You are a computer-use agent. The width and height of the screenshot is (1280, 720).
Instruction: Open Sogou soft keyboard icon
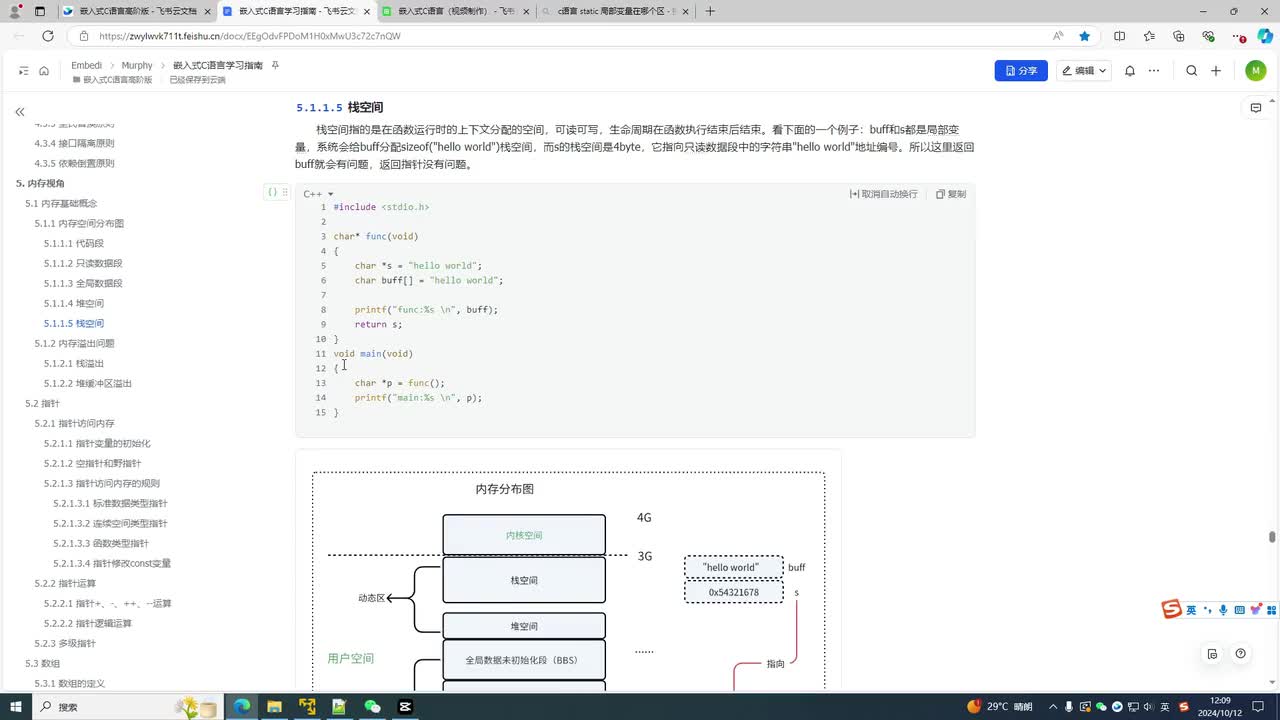(x=1239, y=610)
